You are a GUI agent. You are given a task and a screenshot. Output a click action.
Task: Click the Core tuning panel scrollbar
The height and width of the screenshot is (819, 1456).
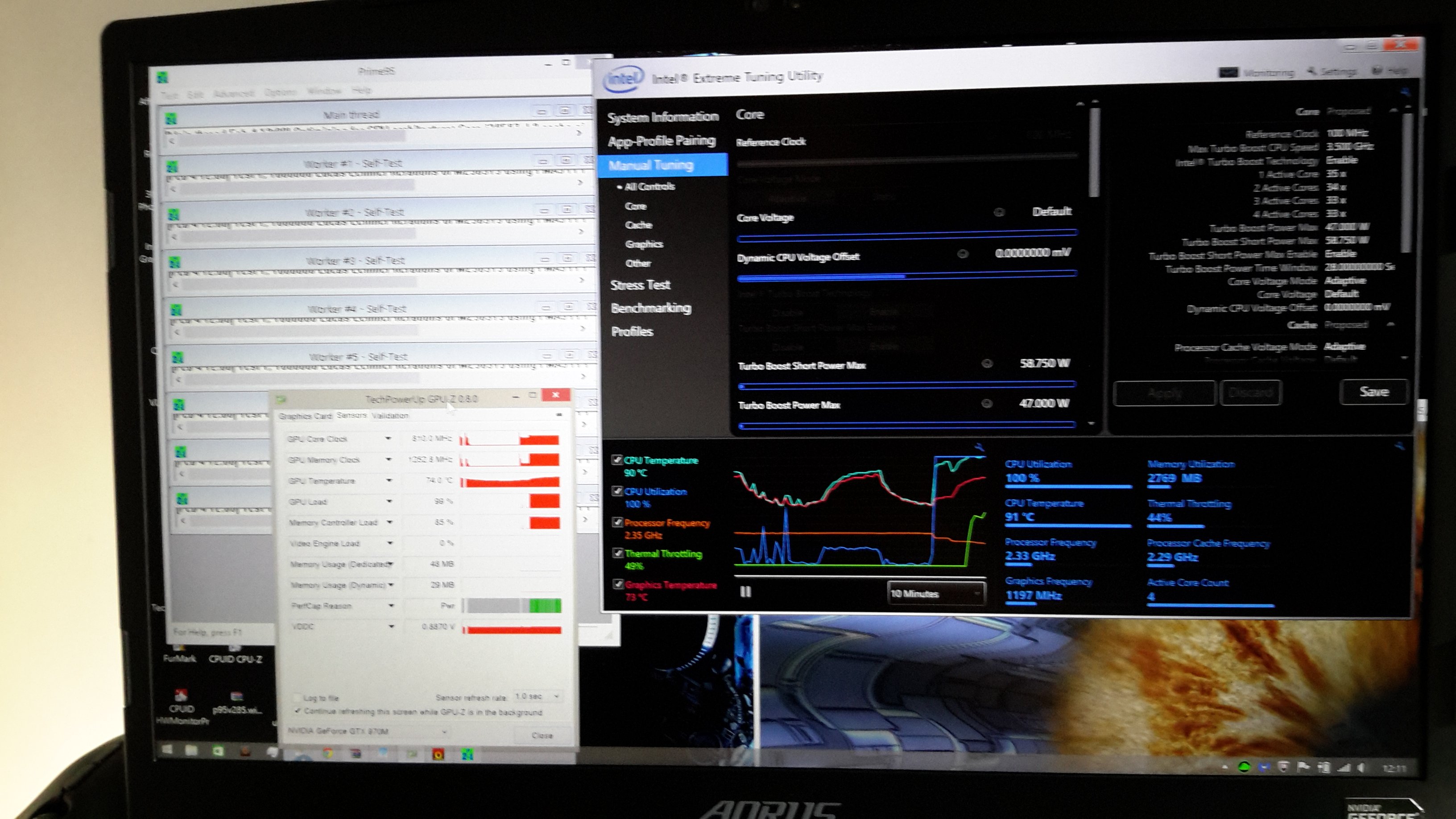(1095, 152)
